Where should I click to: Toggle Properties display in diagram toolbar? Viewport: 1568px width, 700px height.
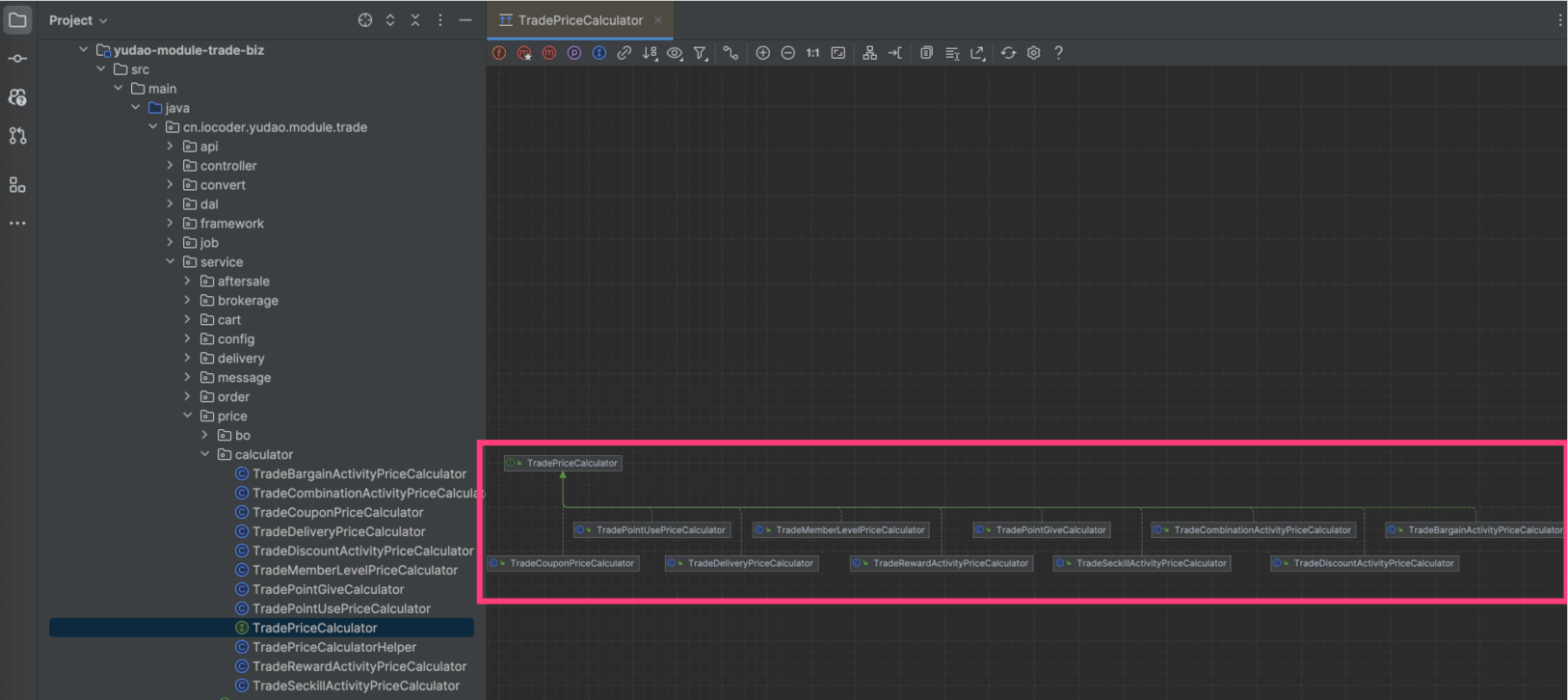pyautogui.click(x=574, y=53)
